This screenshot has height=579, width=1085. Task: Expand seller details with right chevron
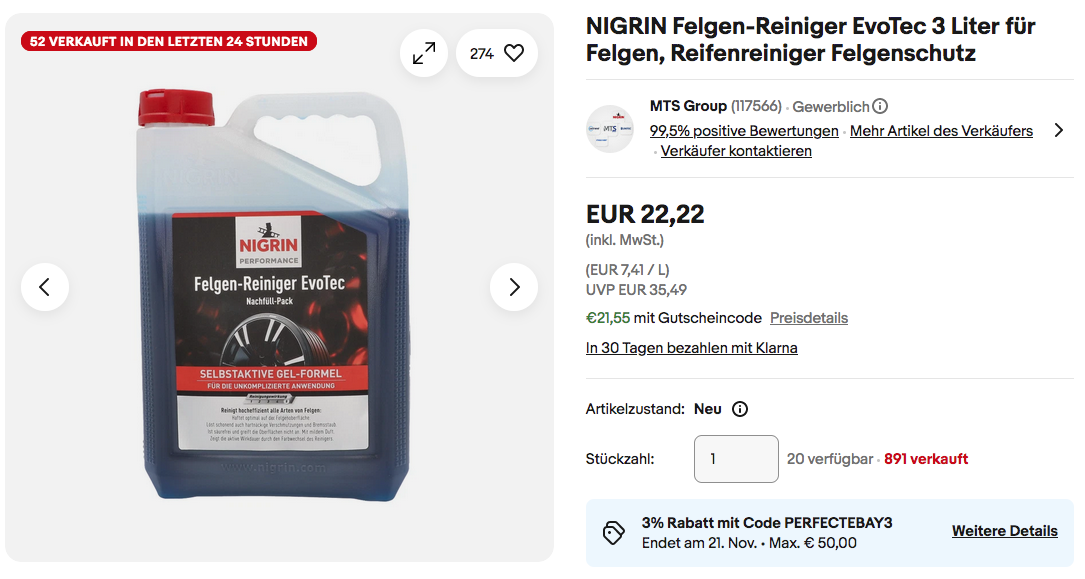[x=1058, y=130]
